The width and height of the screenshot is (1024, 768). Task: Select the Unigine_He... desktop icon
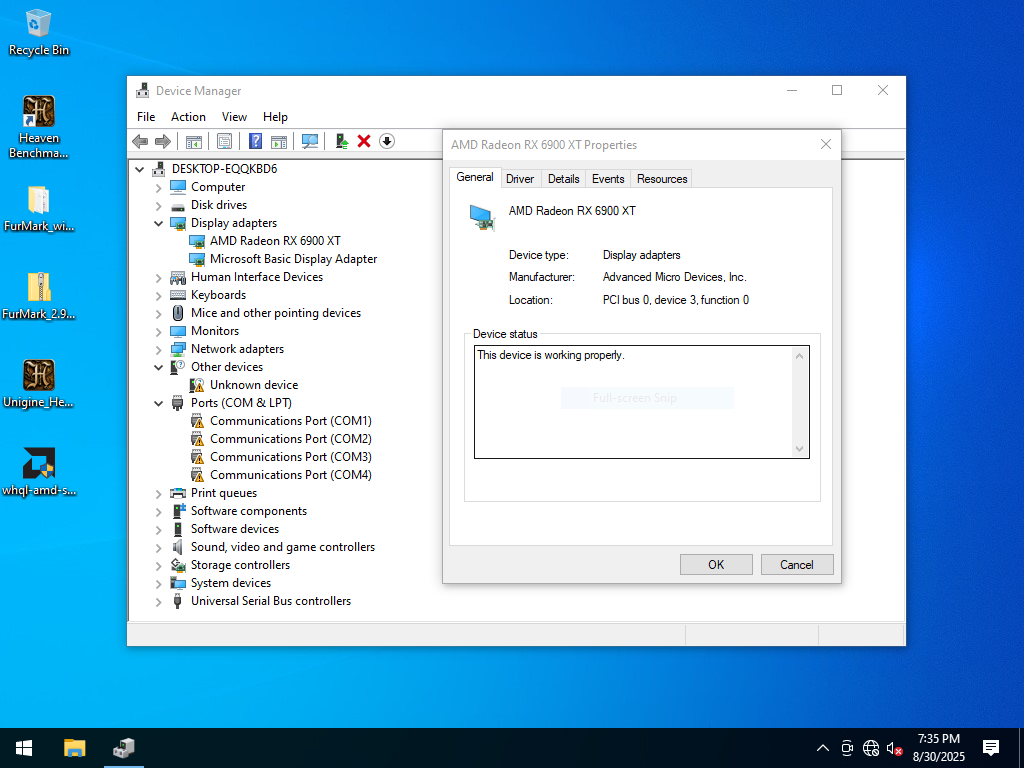[39, 384]
